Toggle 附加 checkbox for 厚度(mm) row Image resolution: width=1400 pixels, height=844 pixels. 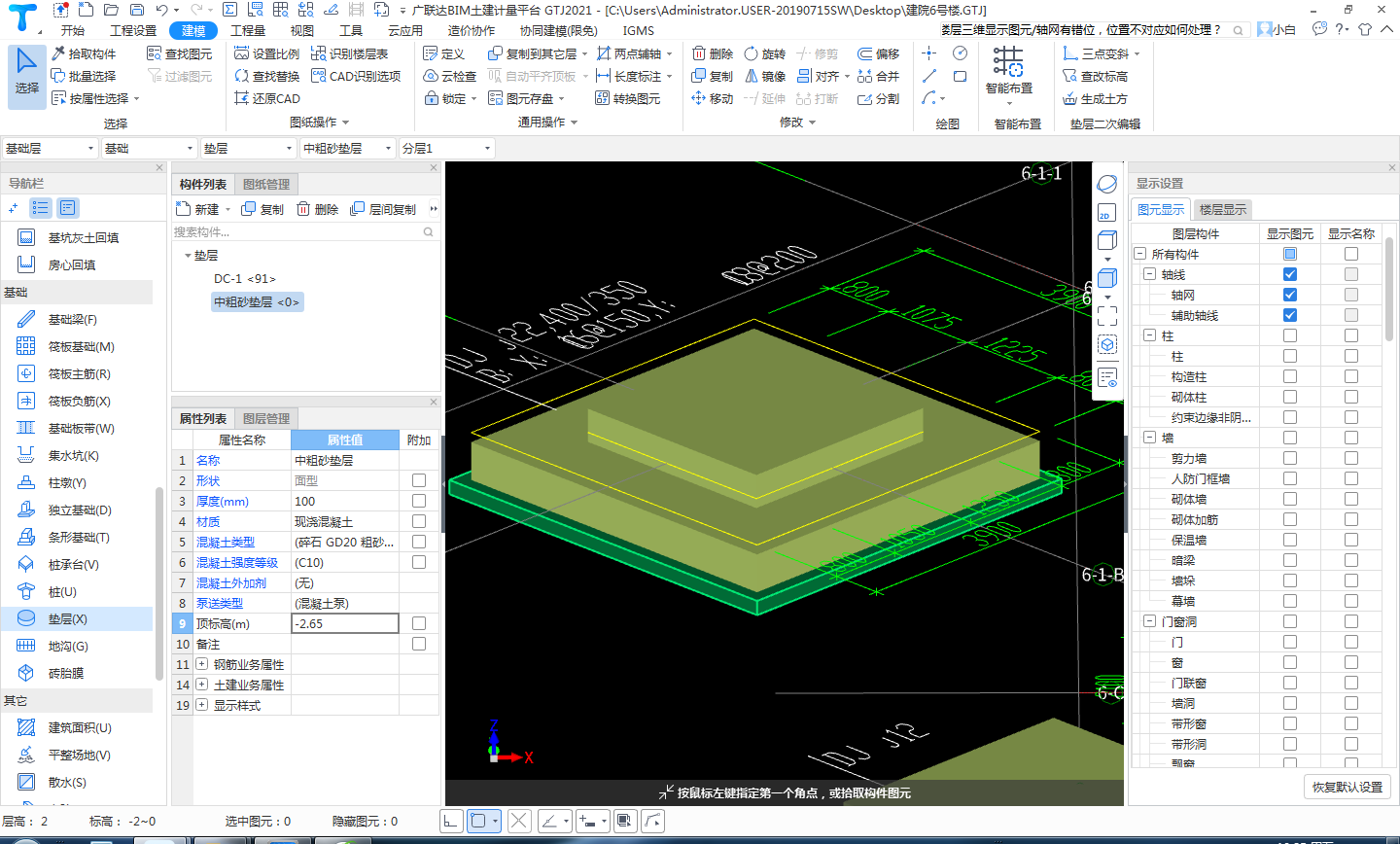(x=419, y=501)
